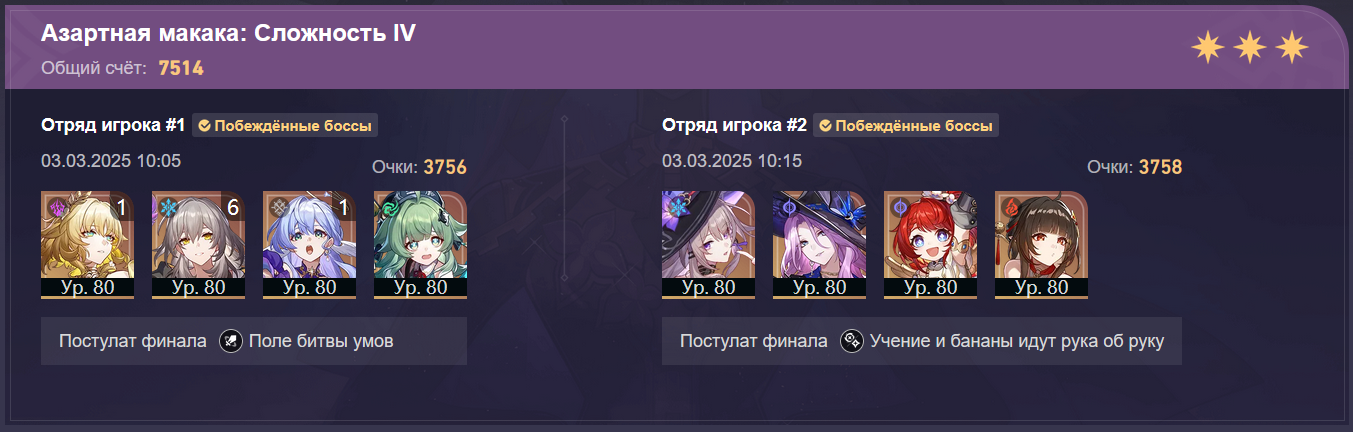Select the witch-hat purple-eyed character in squad #2
The image size is (1353, 432).
pos(709,245)
